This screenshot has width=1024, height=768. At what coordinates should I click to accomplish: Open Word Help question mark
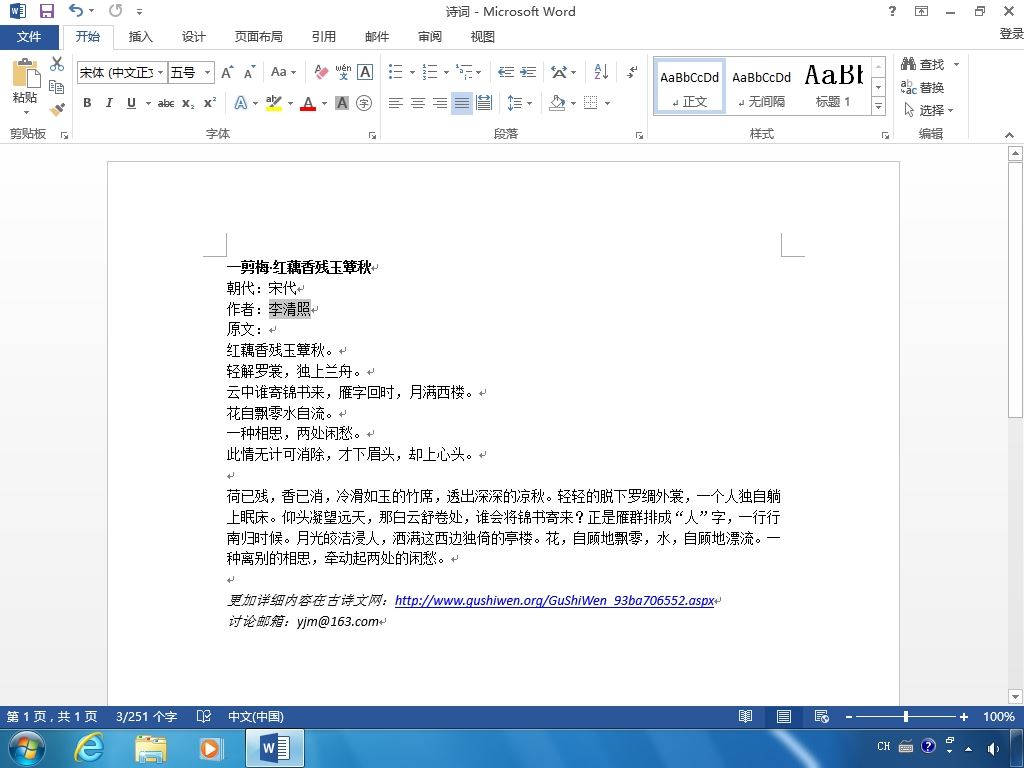[x=892, y=11]
